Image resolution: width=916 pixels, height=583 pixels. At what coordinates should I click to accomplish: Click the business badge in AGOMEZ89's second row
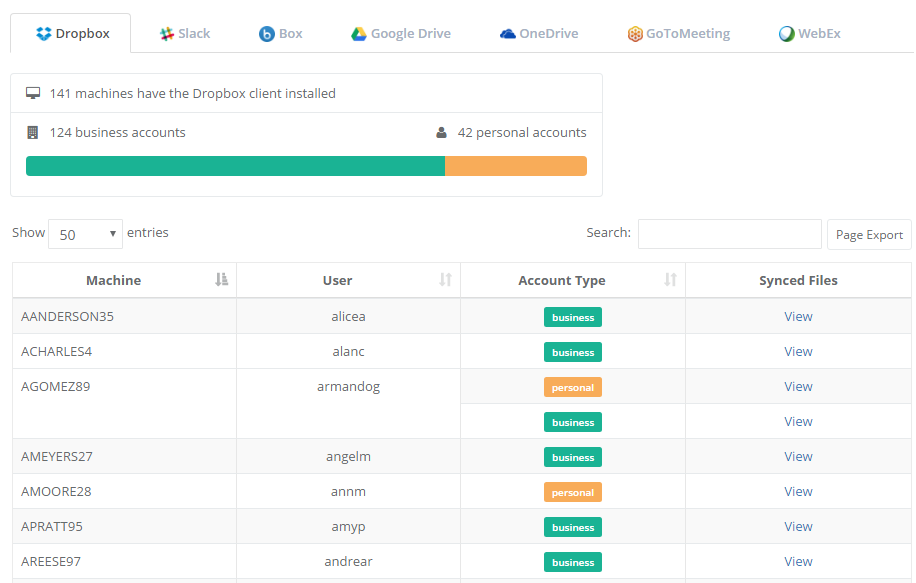572,422
